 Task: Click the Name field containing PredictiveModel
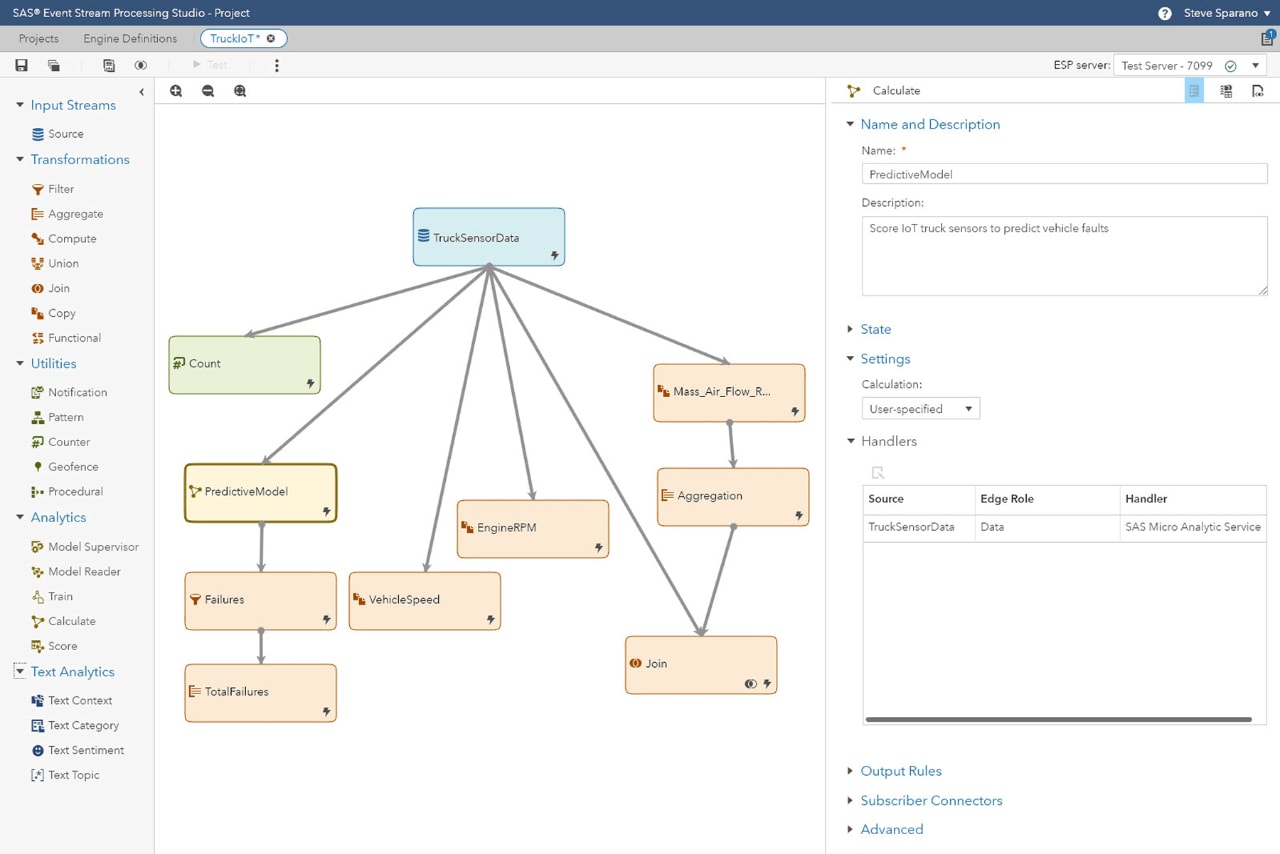point(1065,174)
